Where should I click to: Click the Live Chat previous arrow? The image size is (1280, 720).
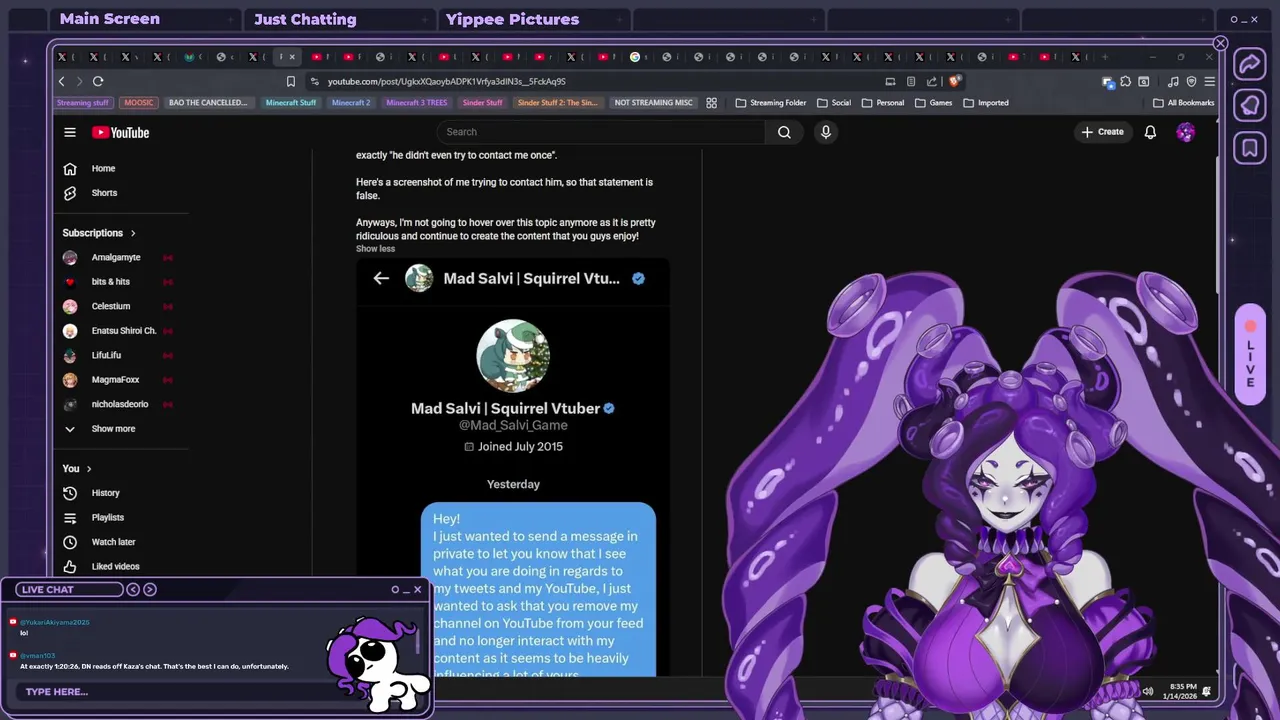(x=132, y=590)
